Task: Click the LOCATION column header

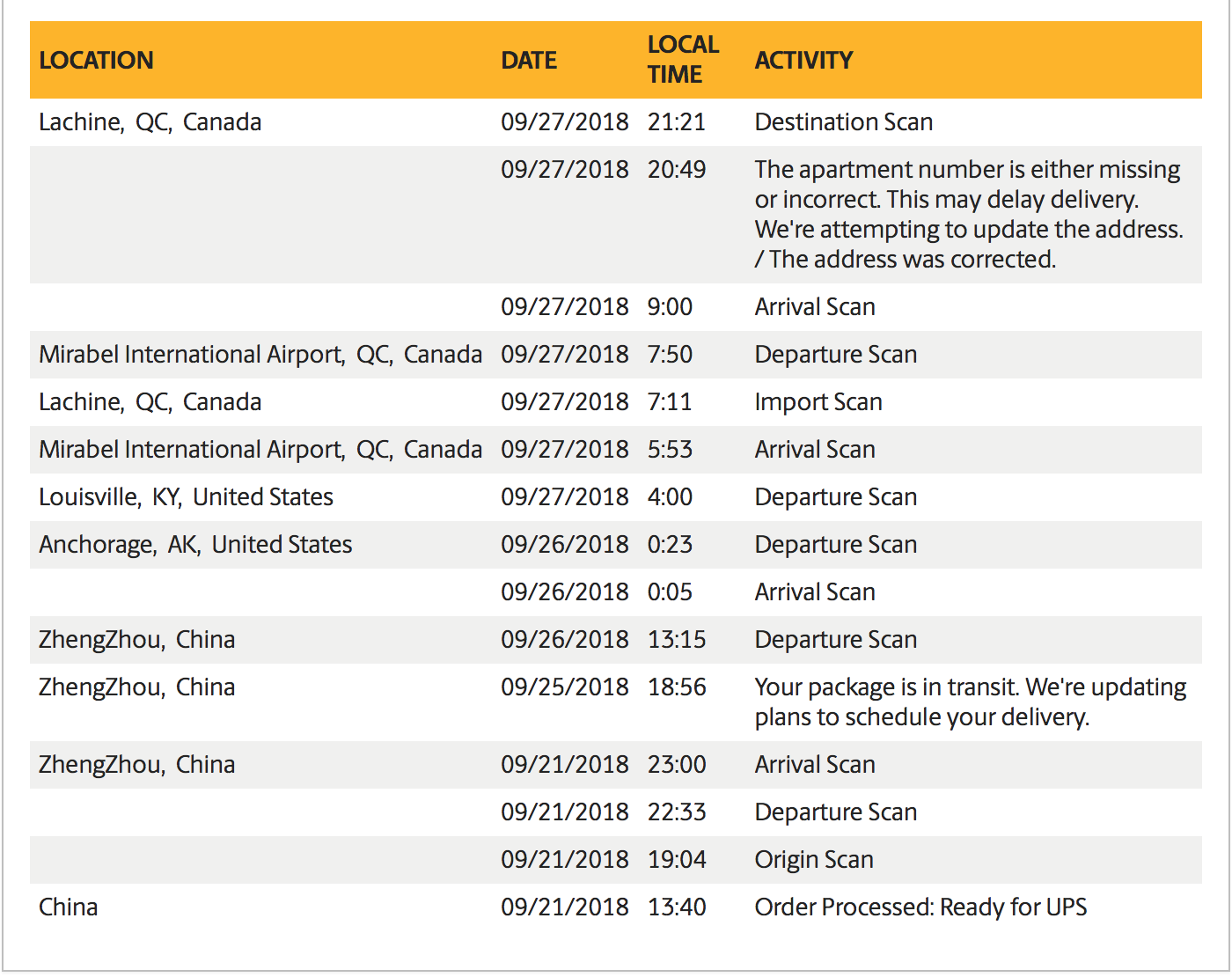Action: (x=96, y=61)
